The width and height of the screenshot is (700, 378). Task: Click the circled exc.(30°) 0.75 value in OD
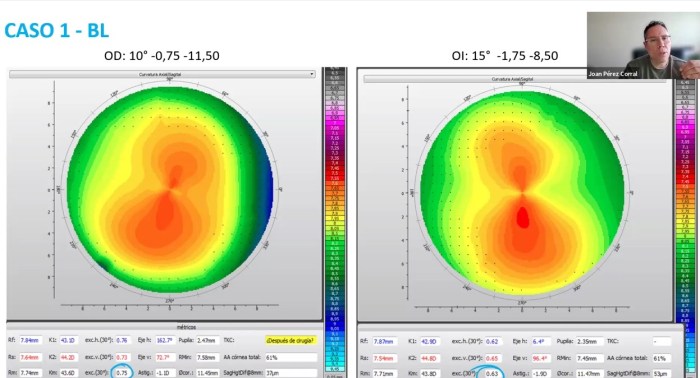[x=122, y=373]
